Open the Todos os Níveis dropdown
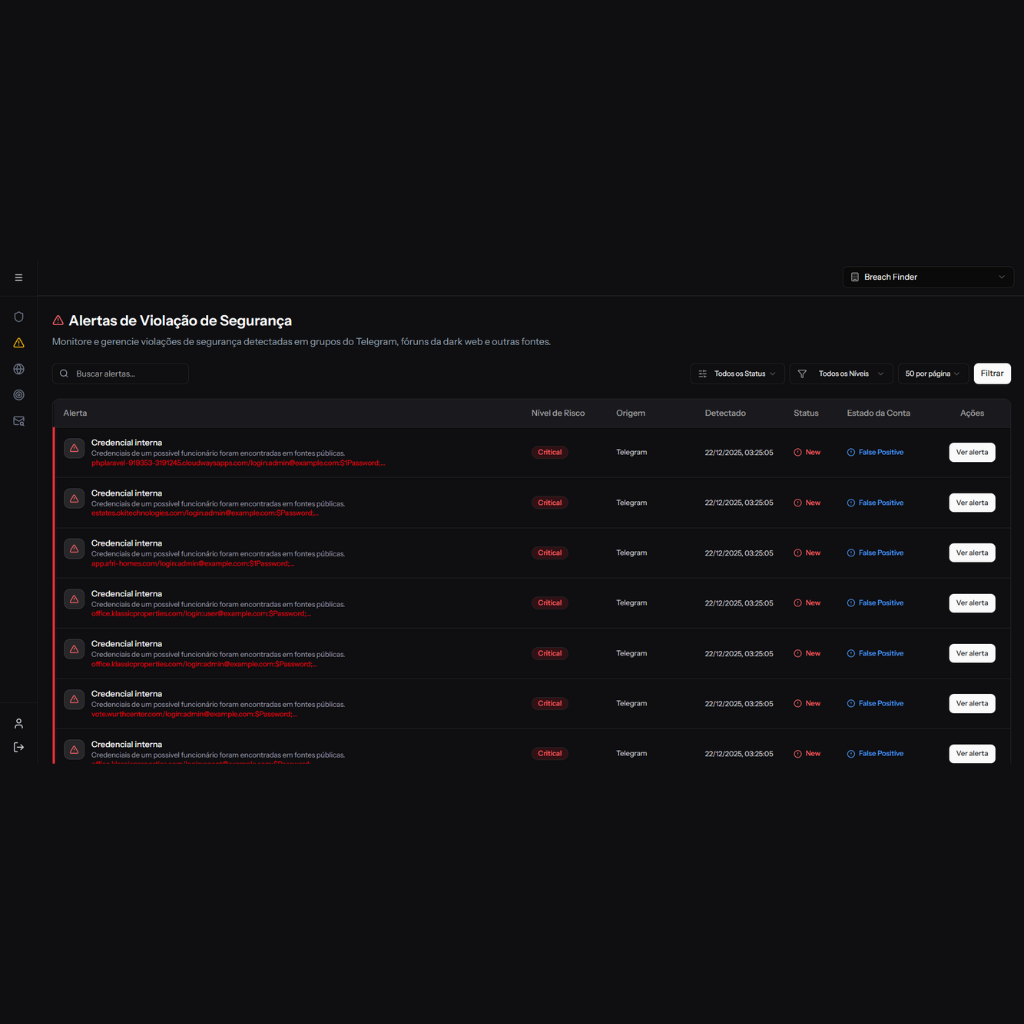The image size is (1024, 1024). tap(841, 373)
